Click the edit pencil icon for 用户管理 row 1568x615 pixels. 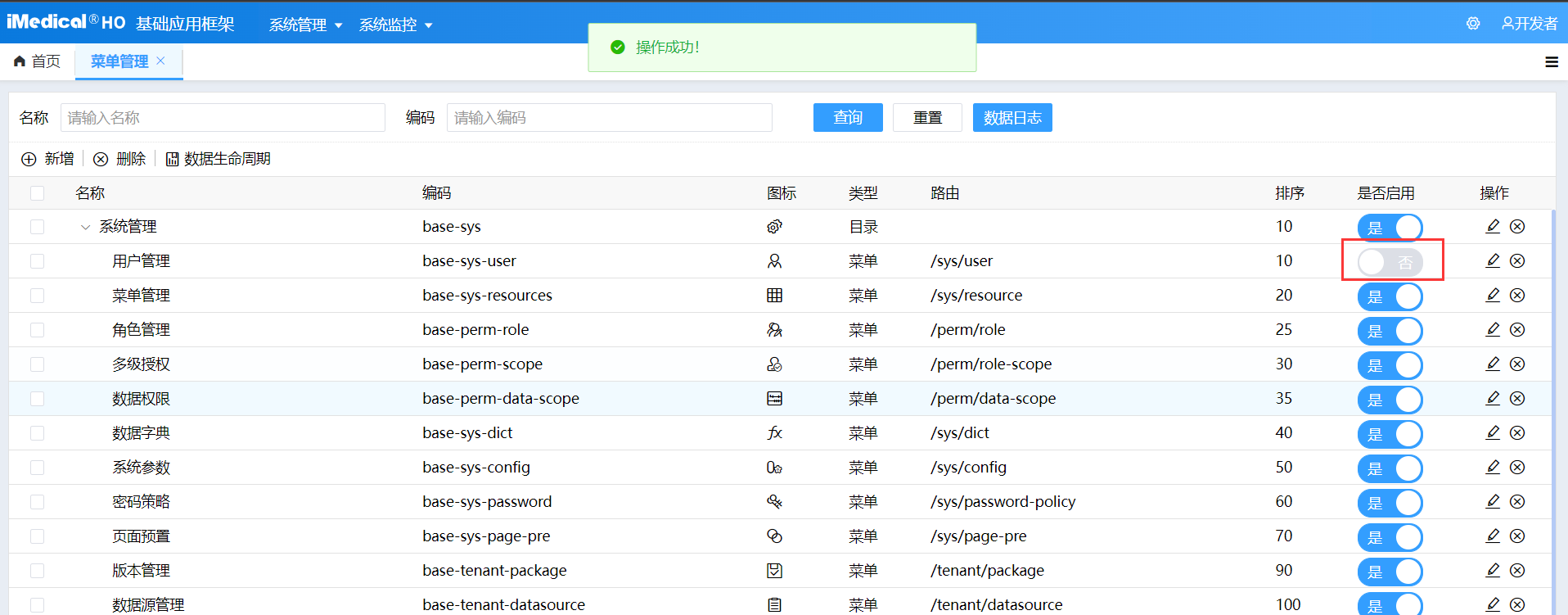(x=1493, y=260)
